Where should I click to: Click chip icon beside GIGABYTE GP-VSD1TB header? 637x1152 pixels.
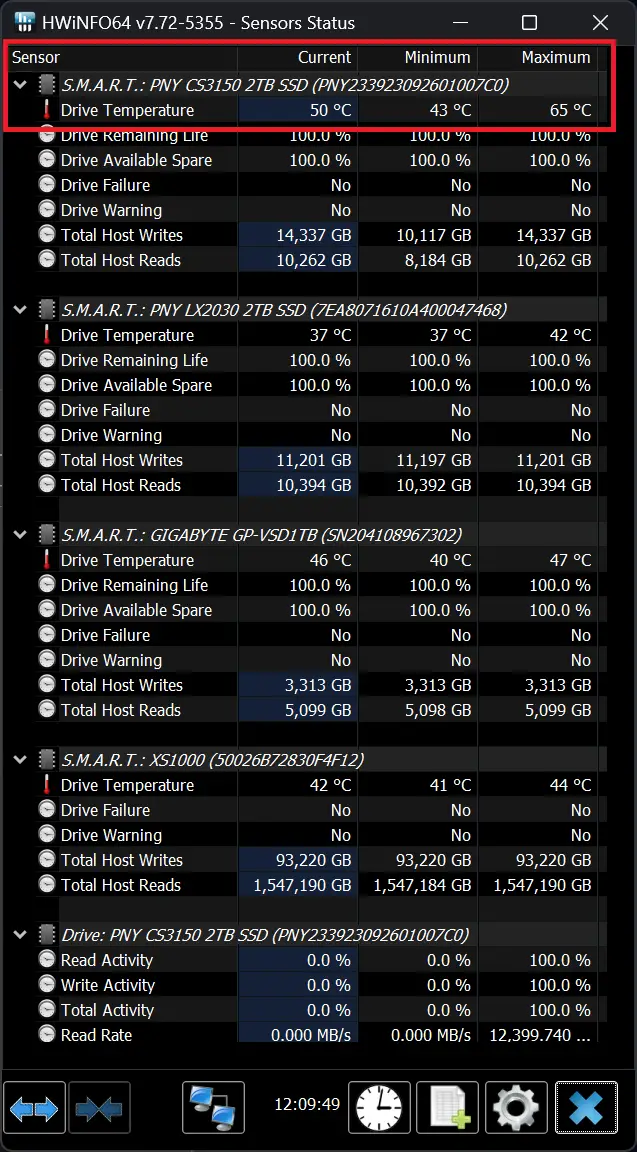[47, 534]
